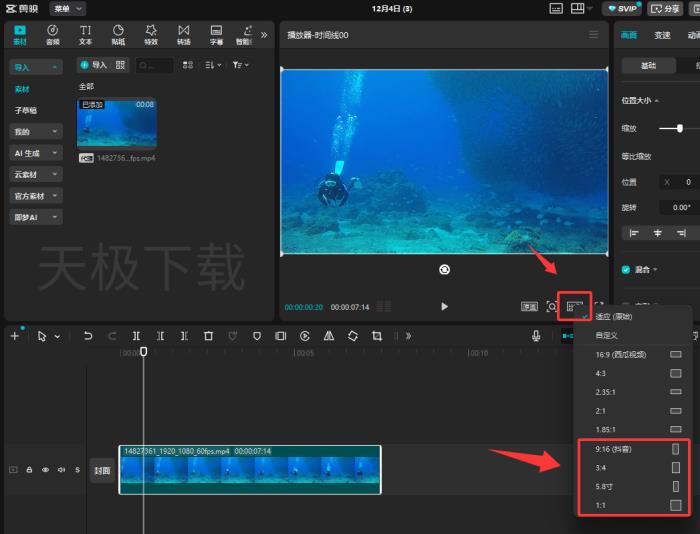The height and width of the screenshot is (534, 700).
Task: Open the 特效 (Effects) panel icon
Action: (x=151, y=34)
